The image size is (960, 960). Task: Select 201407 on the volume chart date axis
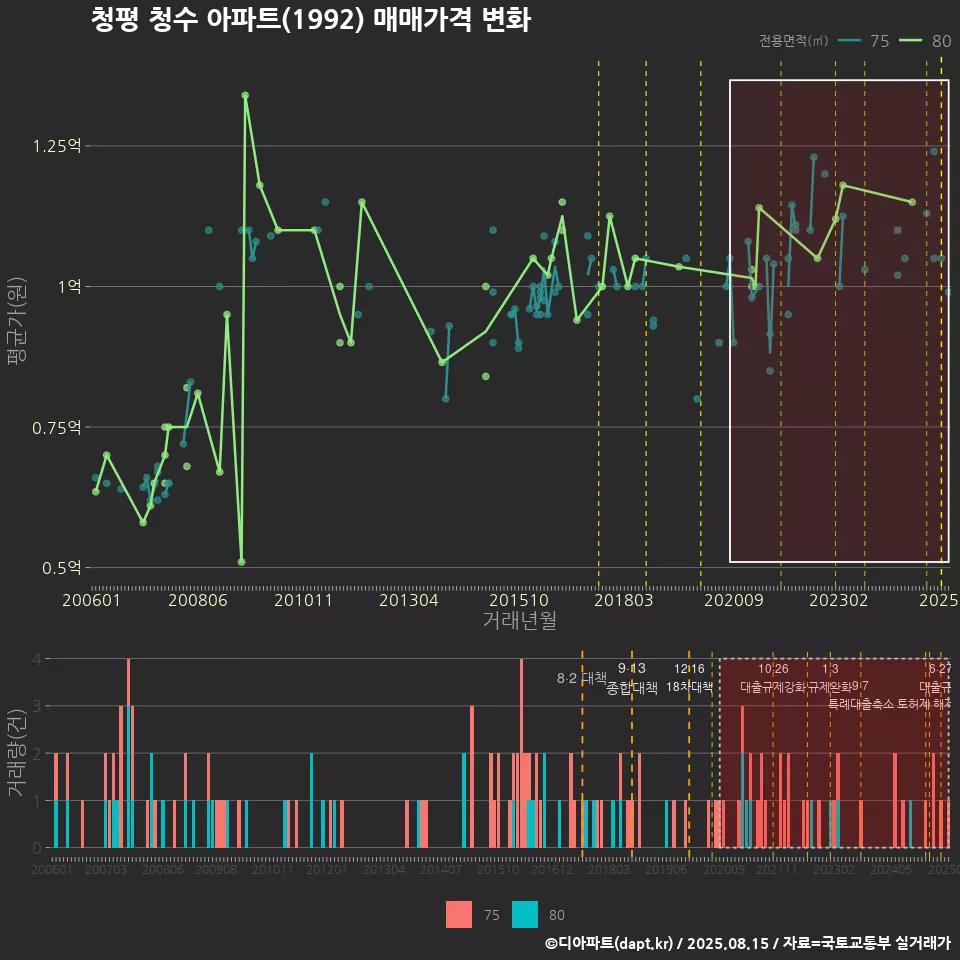[x=441, y=869]
